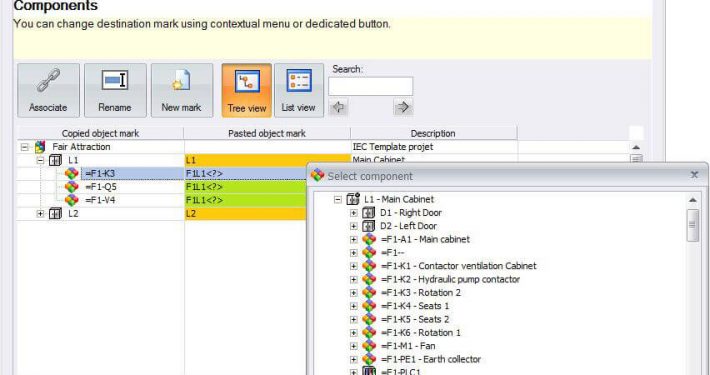Screen dimensions: 710x375
Task: Expand D1 - Right Door node
Action: [354, 213]
